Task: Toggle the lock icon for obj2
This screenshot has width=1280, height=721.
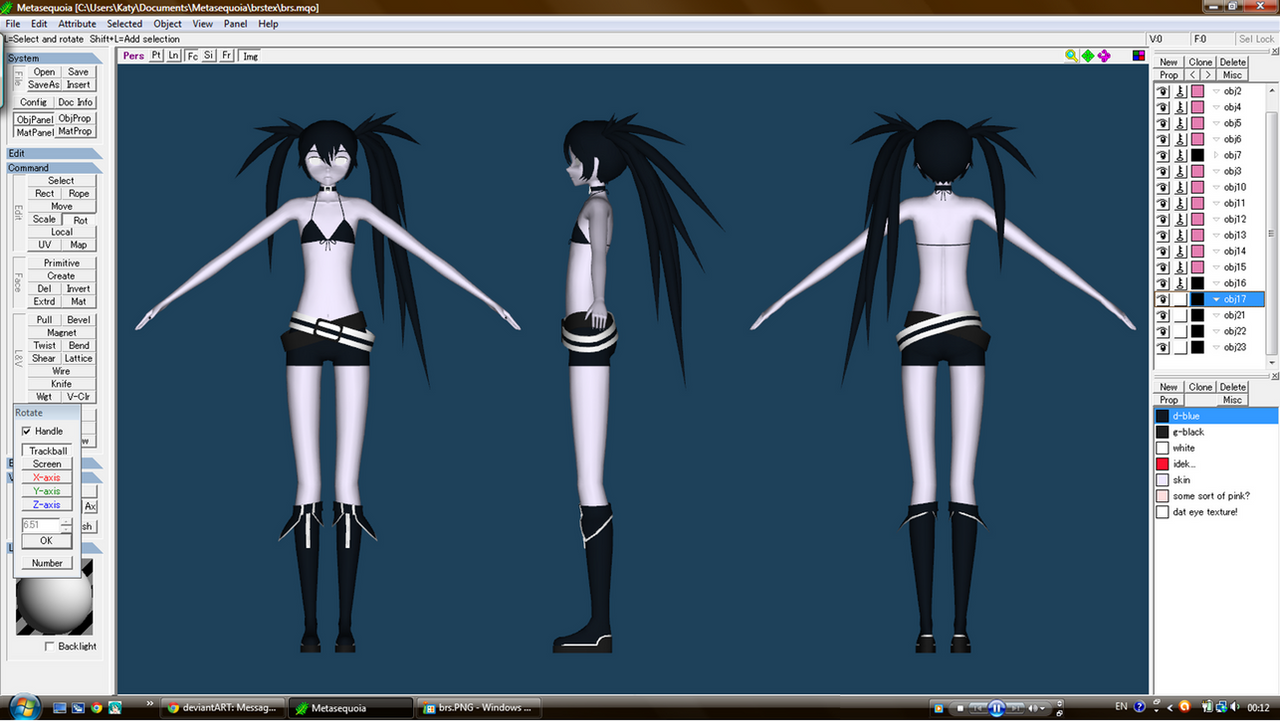Action: (1180, 91)
